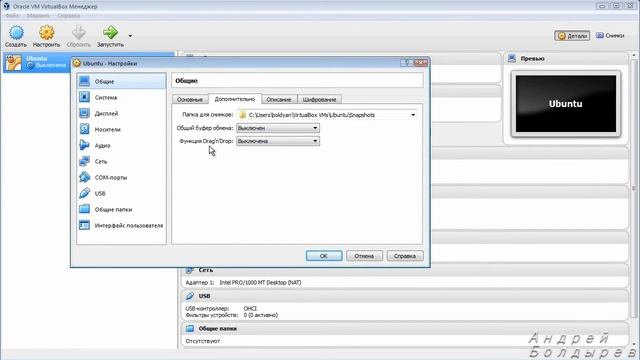Open the Носители settings category
Image resolution: width=640 pixels, height=360 pixels.
122,129
